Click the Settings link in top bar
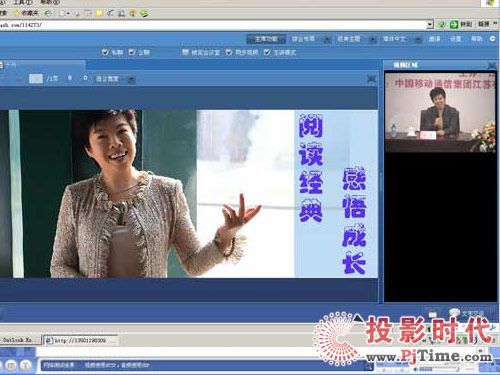Viewport: 500px width, 375px height. [x=456, y=39]
